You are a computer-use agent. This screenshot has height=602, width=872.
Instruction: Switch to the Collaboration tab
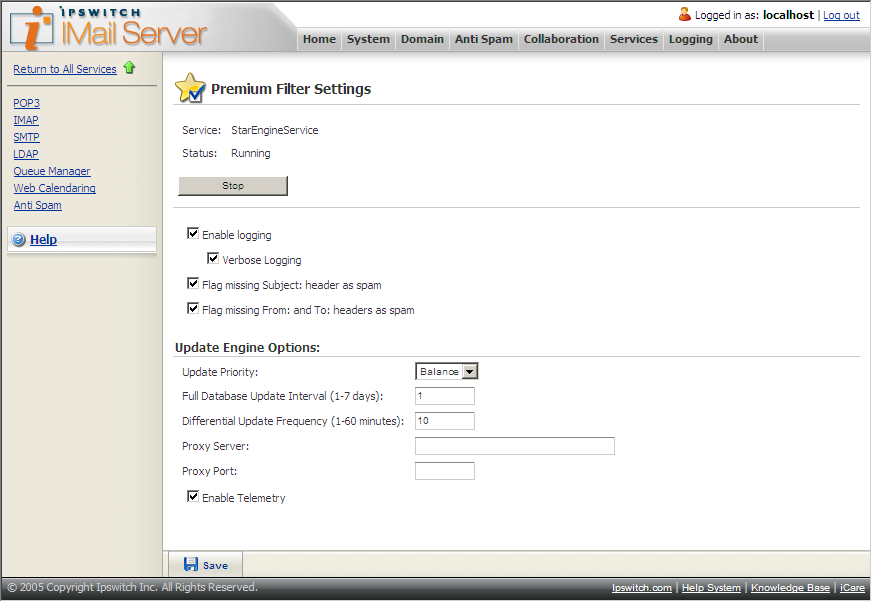click(x=561, y=40)
